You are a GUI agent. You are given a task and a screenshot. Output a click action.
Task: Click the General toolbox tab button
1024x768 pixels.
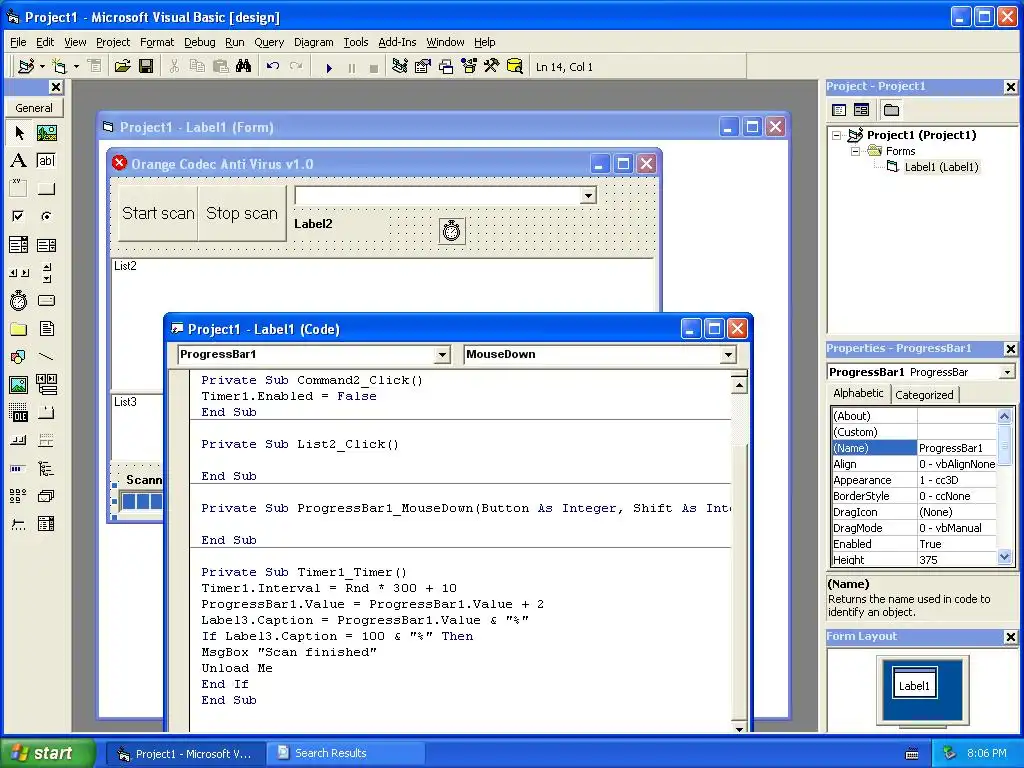(x=34, y=108)
